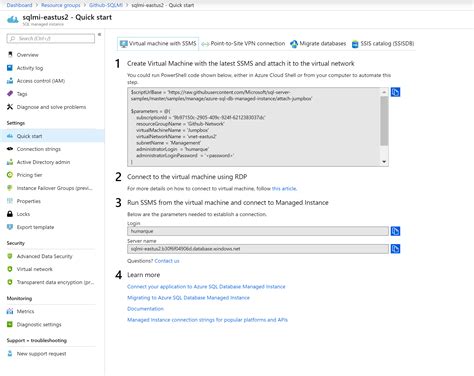Go to Dashboard breadcrumb
This screenshot has height=376, width=474.
pos(19,5)
